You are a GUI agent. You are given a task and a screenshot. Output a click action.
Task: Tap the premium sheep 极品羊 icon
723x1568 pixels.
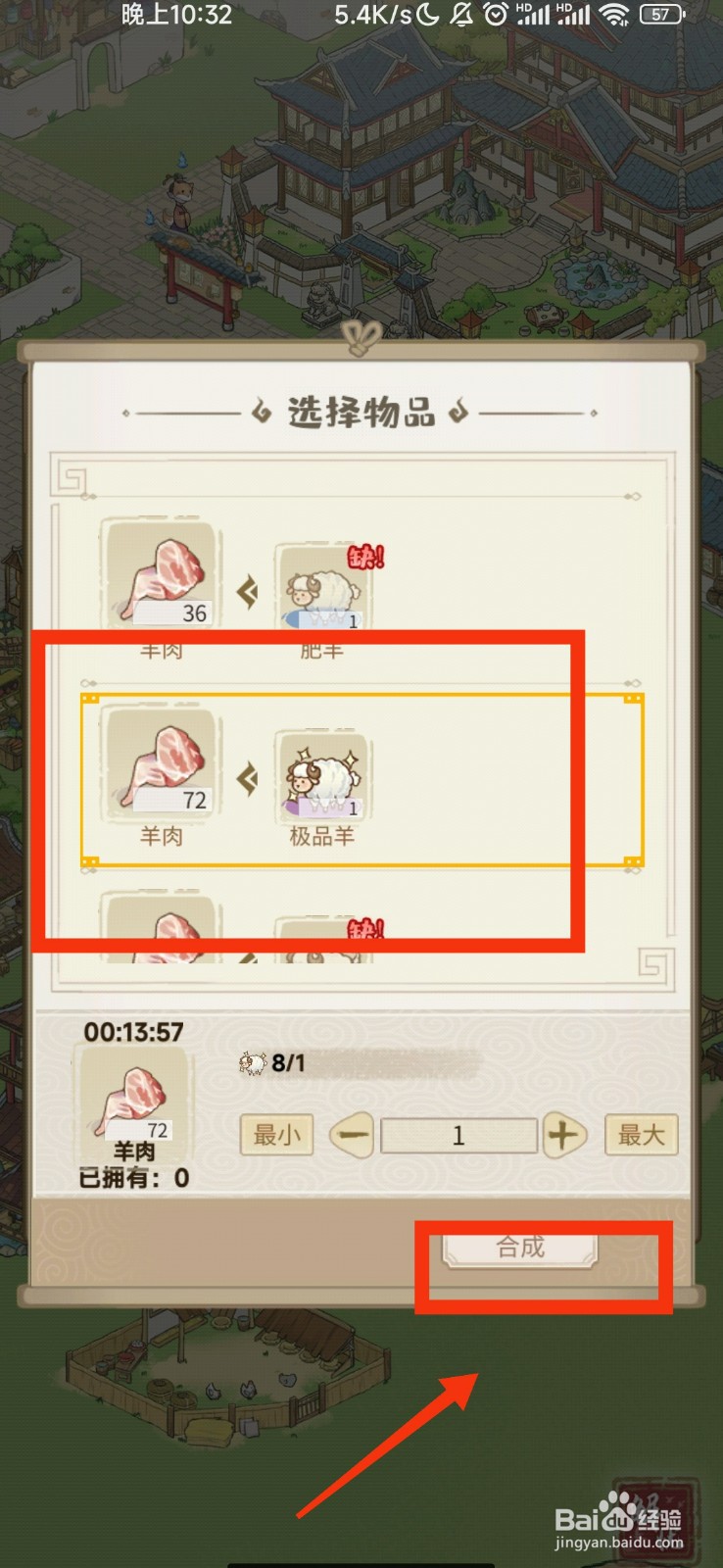(x=323, y=774)
